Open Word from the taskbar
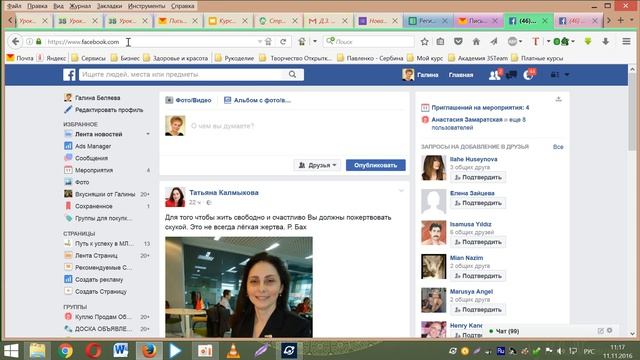This screenshot has height=360, width=640. click(120, 351)
